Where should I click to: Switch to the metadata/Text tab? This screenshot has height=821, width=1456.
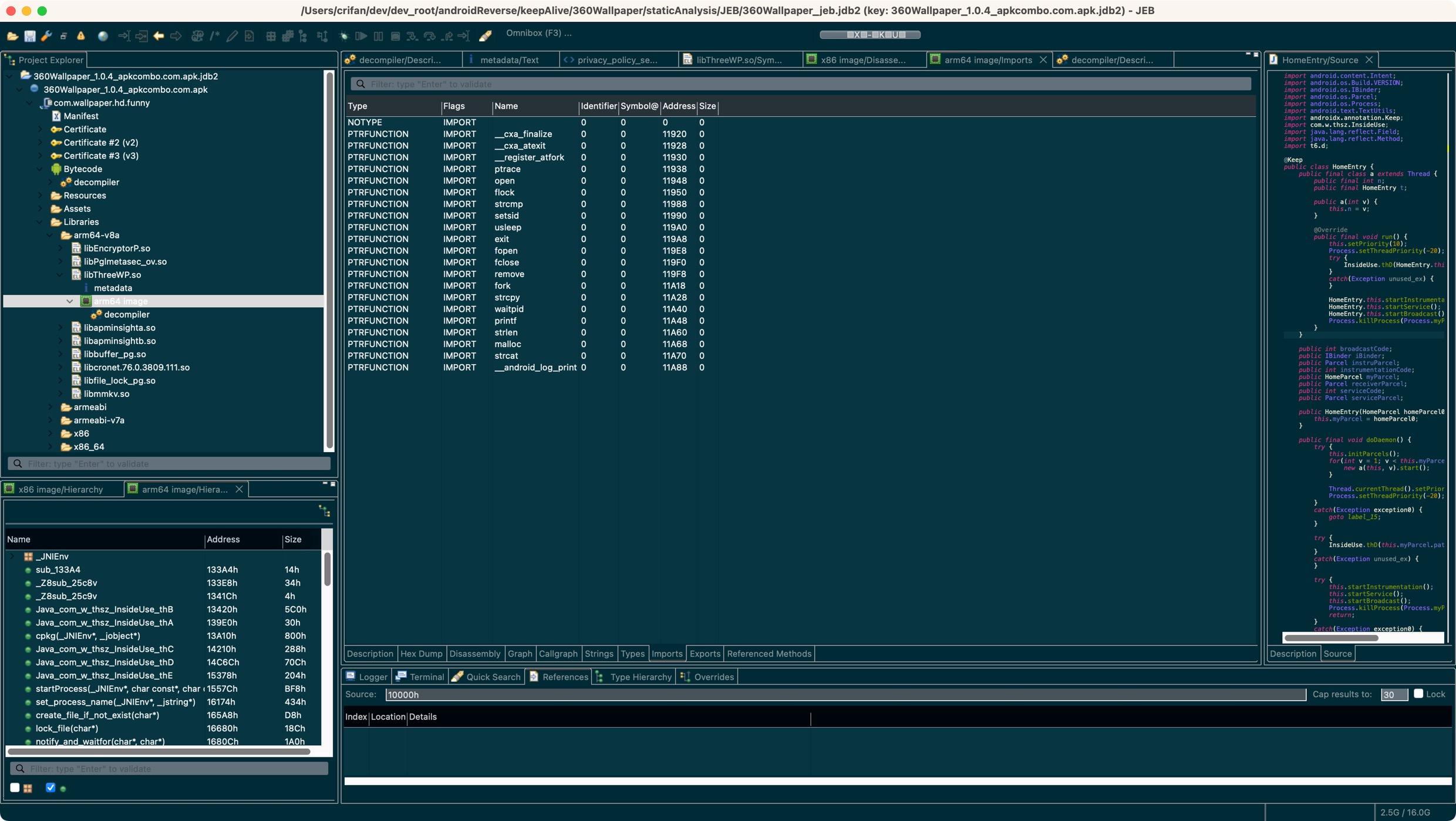(508, 60)
